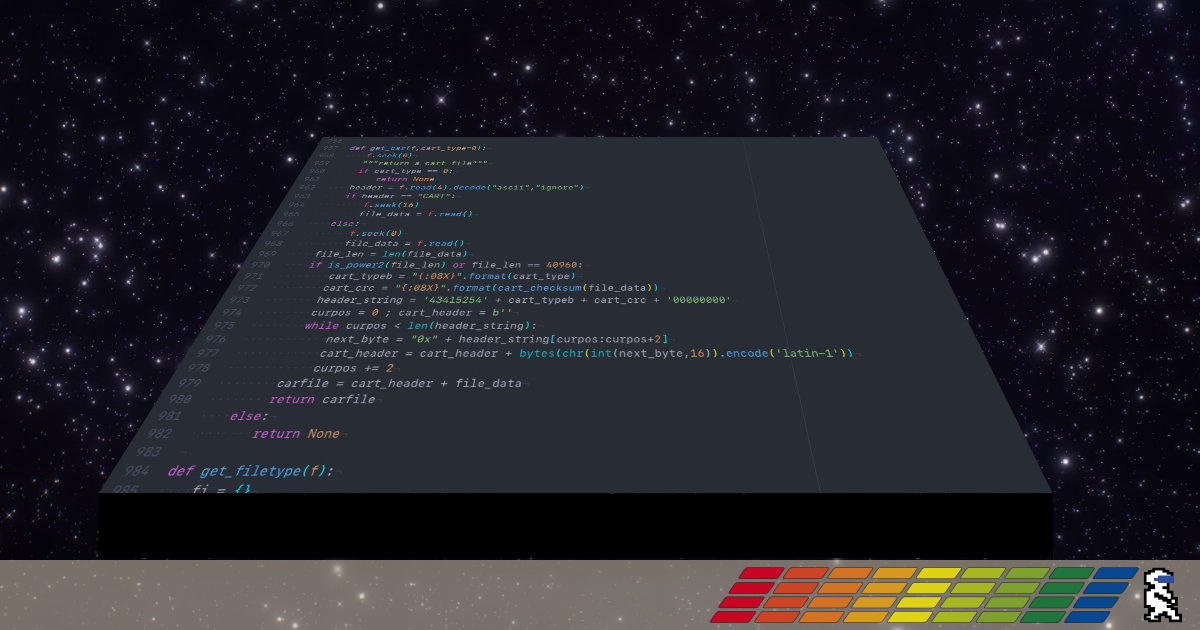Click the 'cart_typeb =' format line

point(453,276)
